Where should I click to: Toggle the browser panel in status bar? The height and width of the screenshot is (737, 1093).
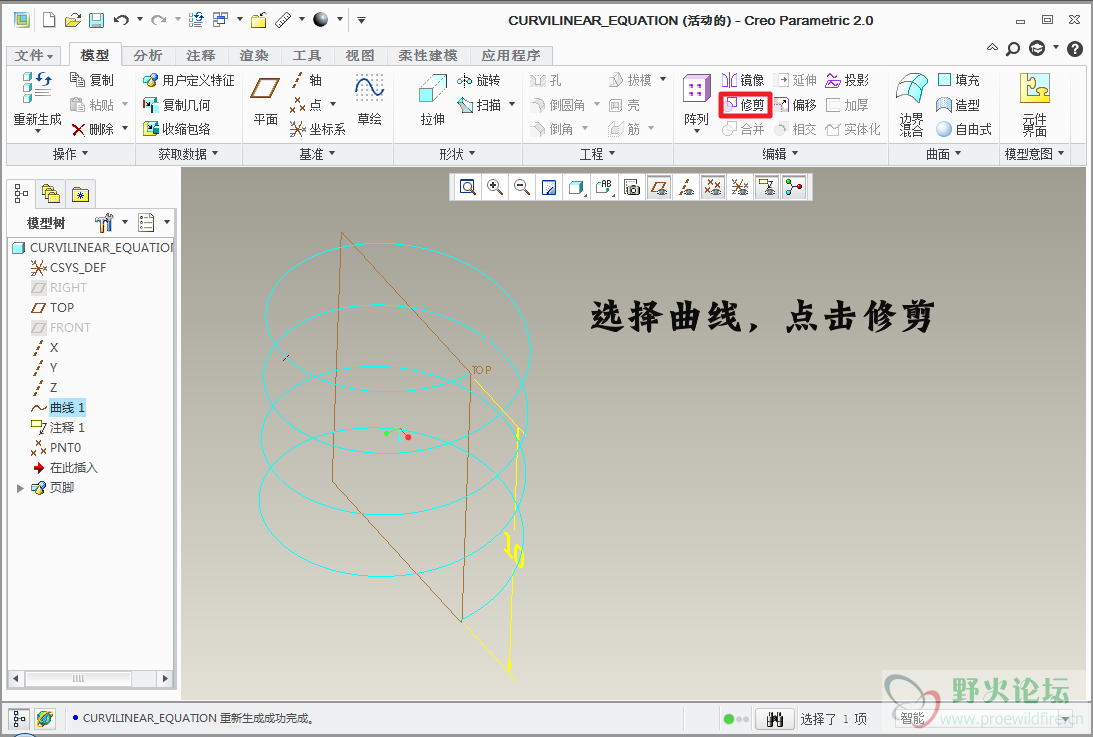tap(45, 718)
